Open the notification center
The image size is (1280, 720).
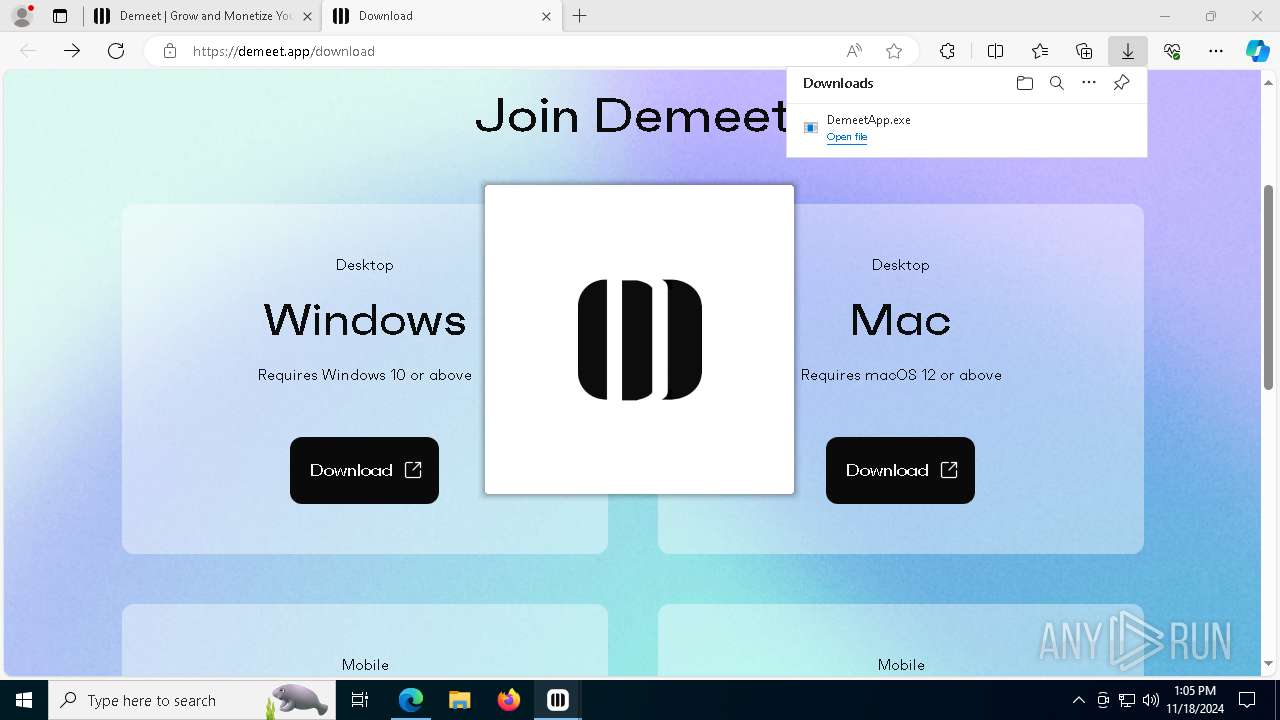[1247, 700]
